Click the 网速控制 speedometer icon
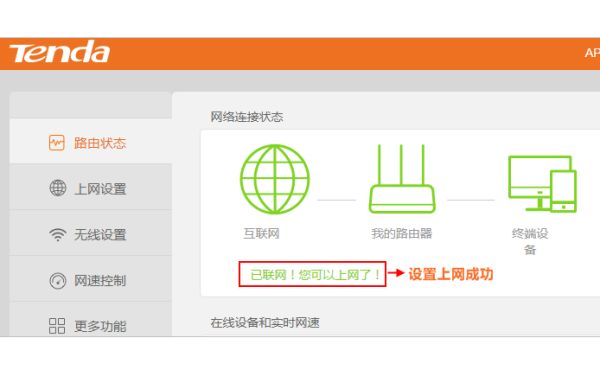The width and height of the screenshot is (600, 389). 58,280
